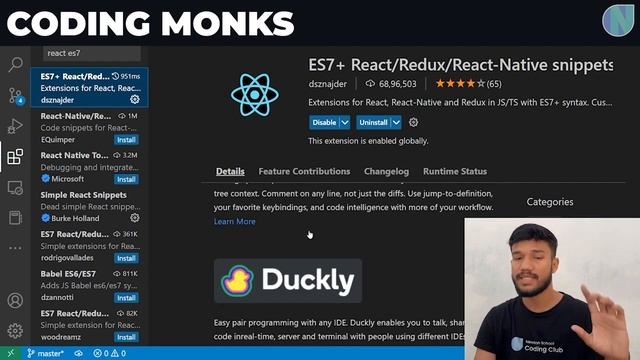
Task: Click the star rating (65) of the extension
Action: point(468,84)
